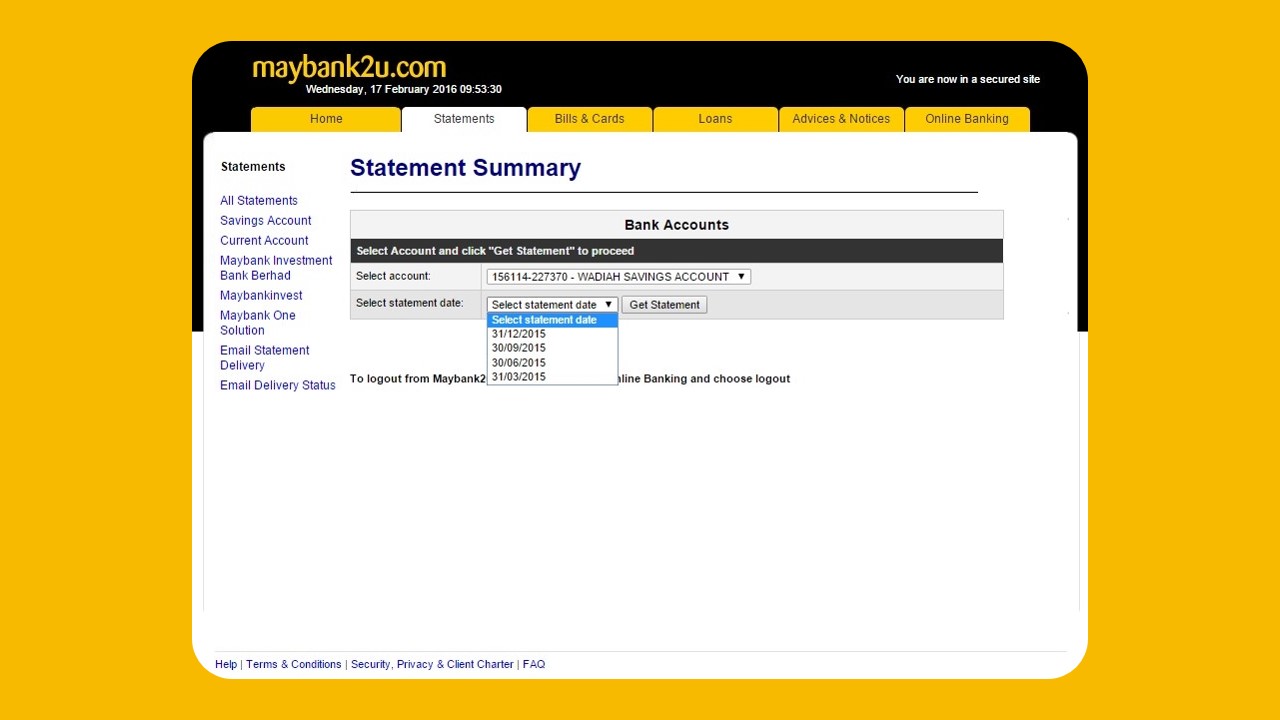The image size is (1280, 720).
Task: Pick the 30/09/2015 statement date option
Action: coord(519,348)
